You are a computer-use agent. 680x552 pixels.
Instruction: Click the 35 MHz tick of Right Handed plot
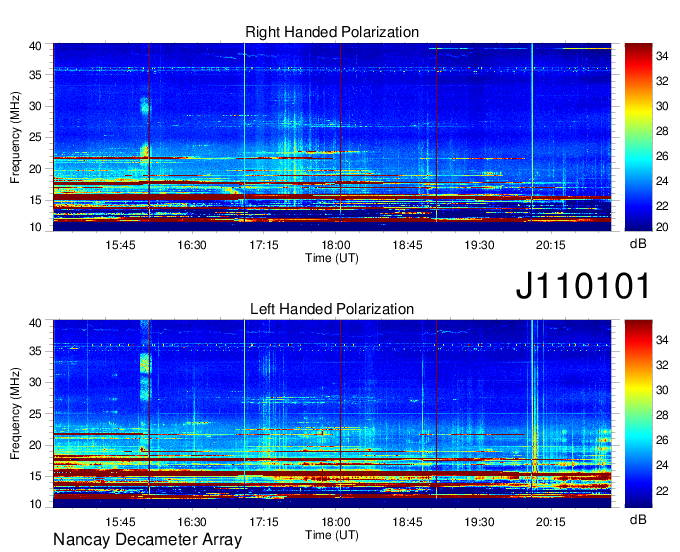click(35, 75)
